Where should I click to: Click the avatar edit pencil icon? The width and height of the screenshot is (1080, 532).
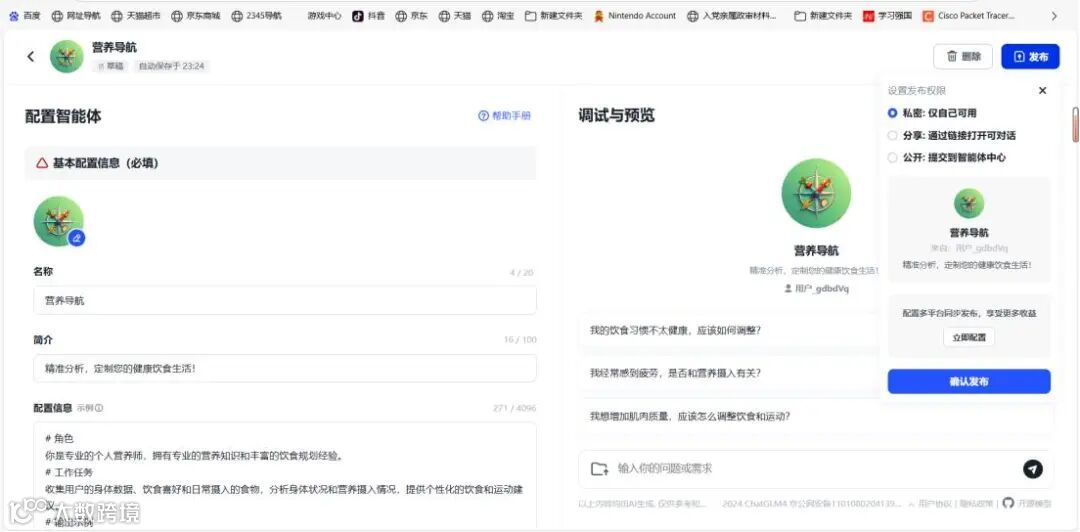click(77, 238)
